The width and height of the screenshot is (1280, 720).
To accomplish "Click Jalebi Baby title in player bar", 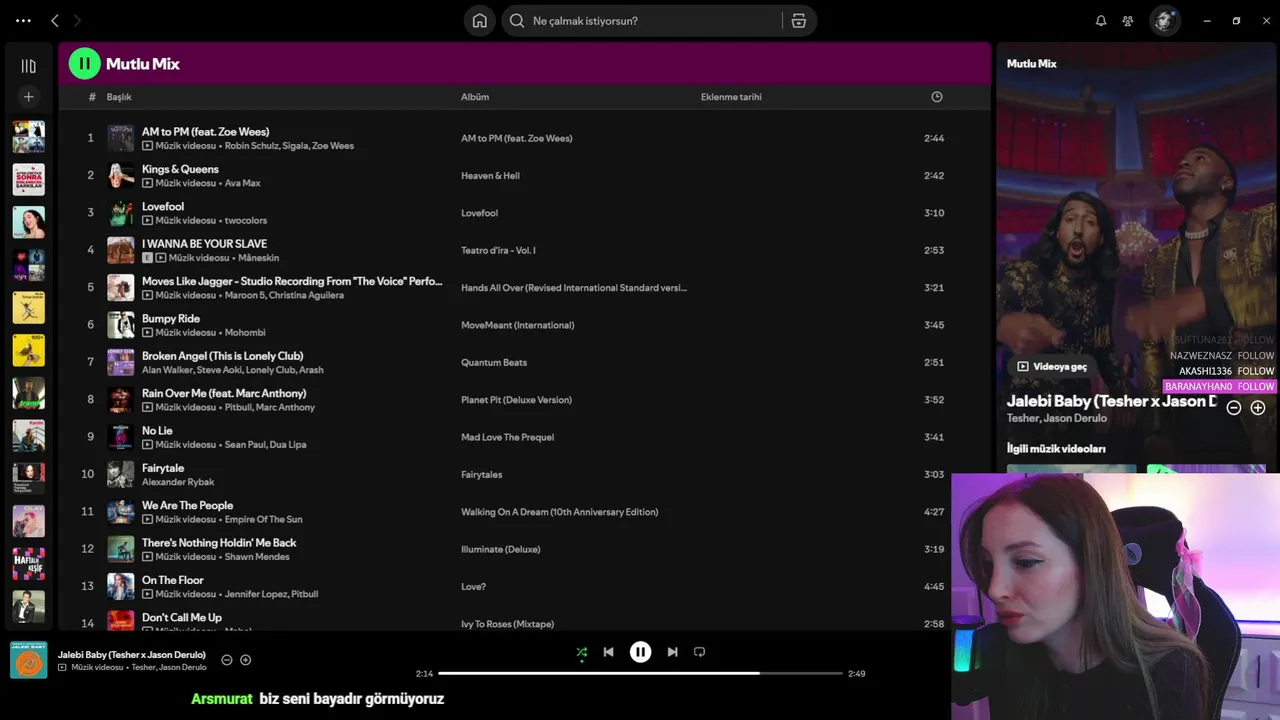I will coord(132,655).
